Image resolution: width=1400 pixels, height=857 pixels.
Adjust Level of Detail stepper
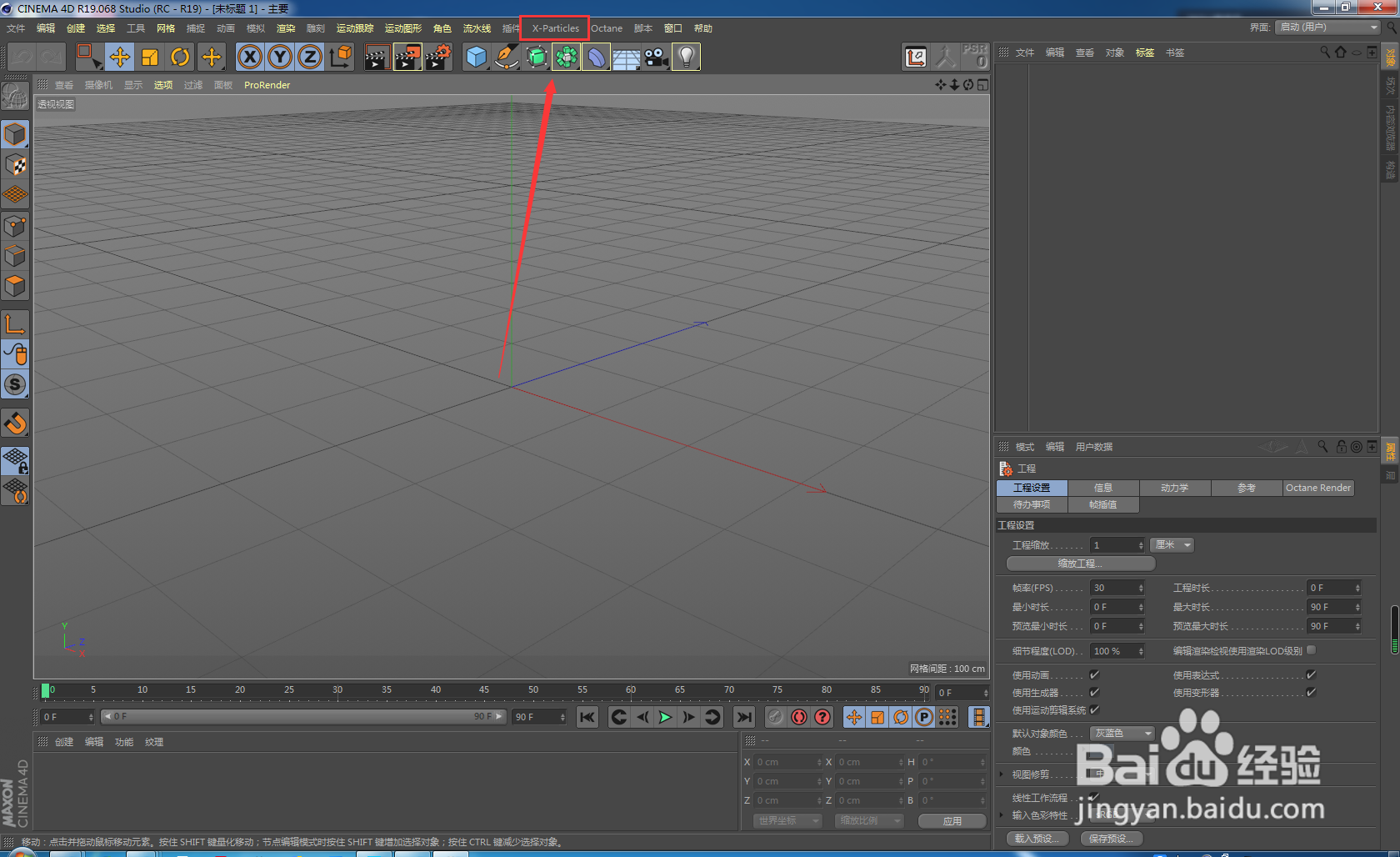[x=1141, y=651]
